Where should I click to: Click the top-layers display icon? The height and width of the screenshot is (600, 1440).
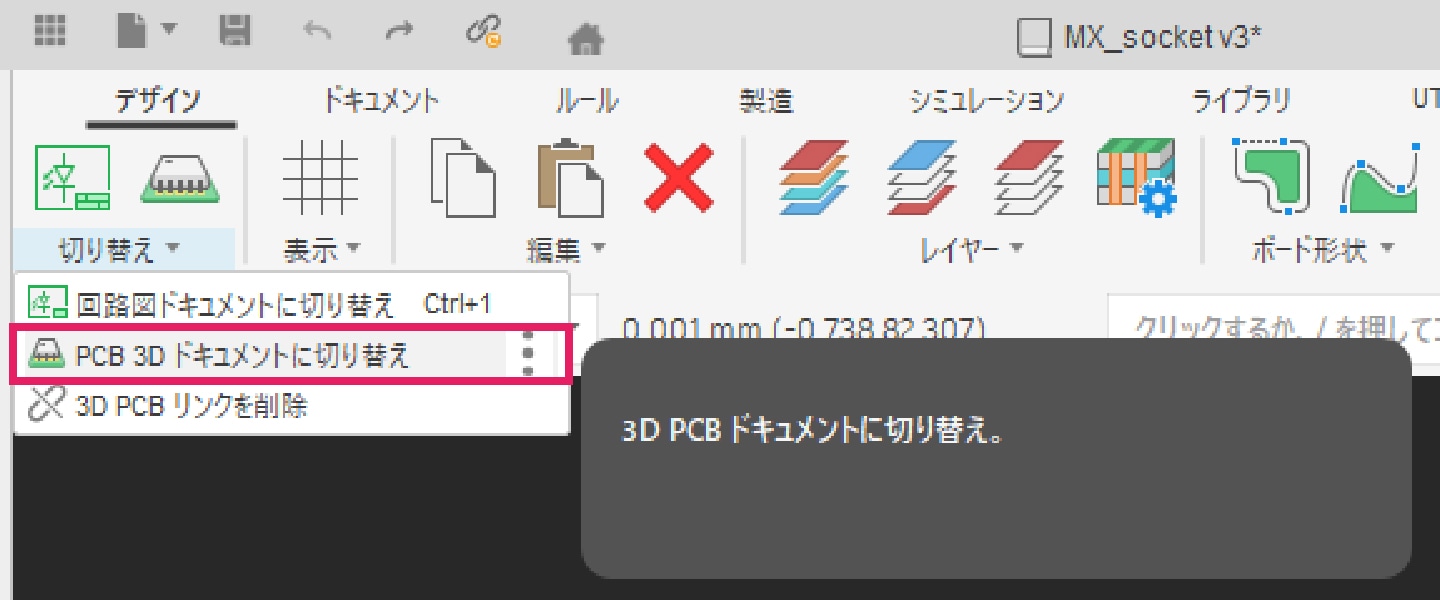(922, 178)
